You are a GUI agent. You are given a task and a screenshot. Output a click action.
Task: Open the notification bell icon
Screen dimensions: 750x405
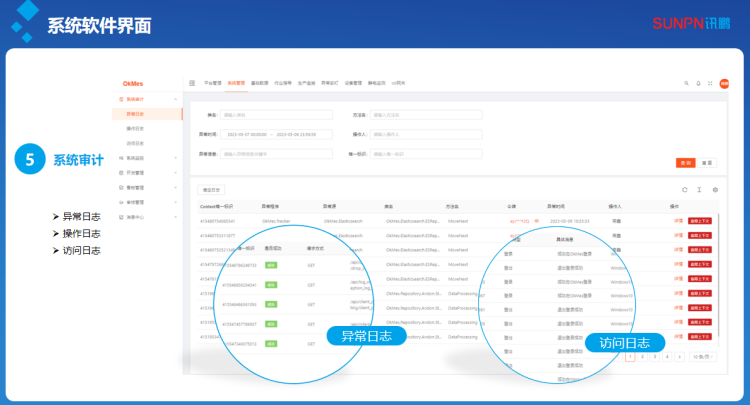pos(697,83)
